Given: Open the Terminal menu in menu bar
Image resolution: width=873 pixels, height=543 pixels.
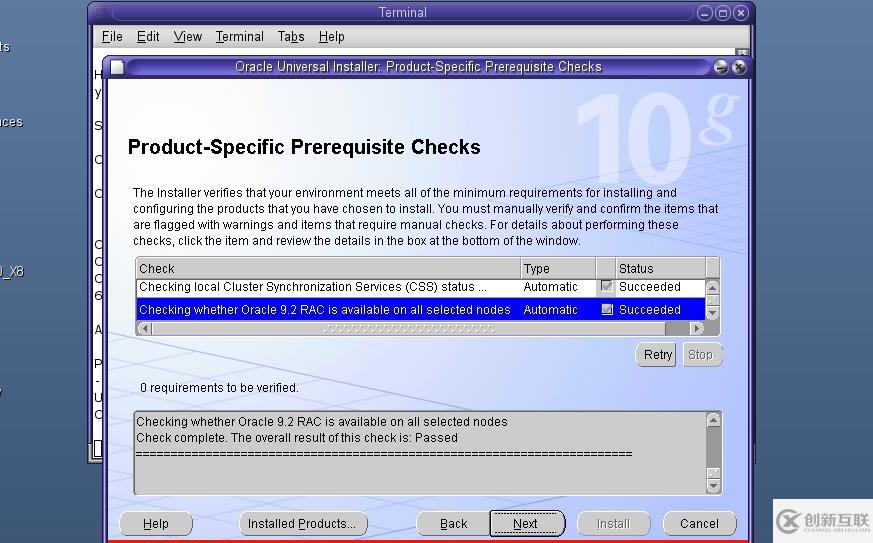Looking at the screenshot, I should coord(239,37).
